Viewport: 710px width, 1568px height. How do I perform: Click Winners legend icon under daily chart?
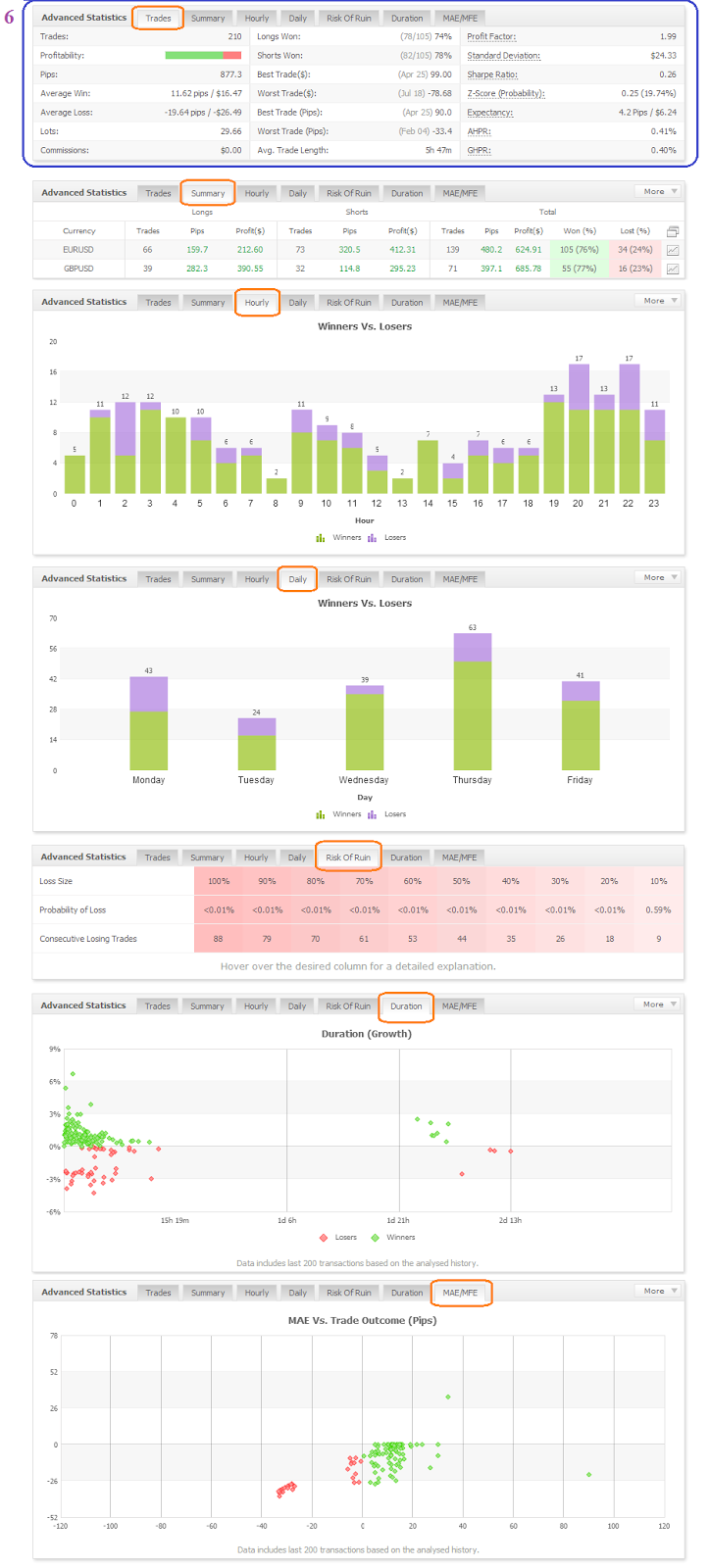(321, 813)
